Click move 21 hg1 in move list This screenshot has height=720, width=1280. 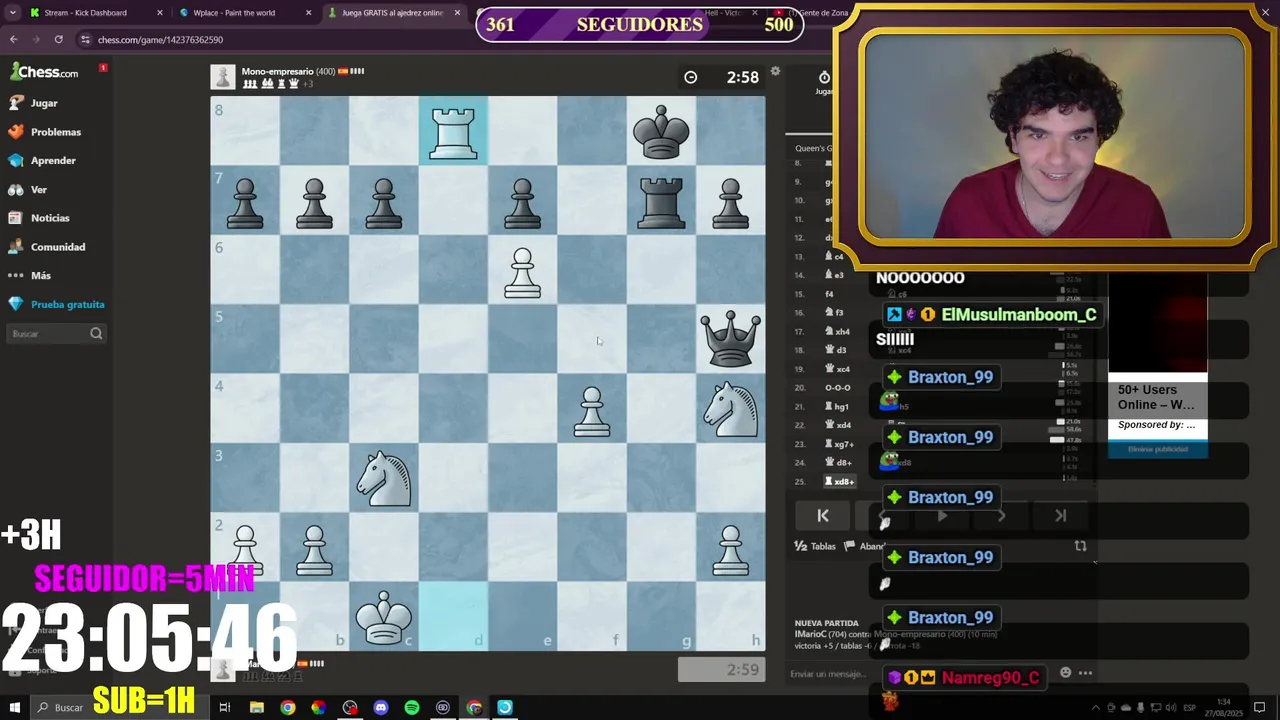coord(836,406)
